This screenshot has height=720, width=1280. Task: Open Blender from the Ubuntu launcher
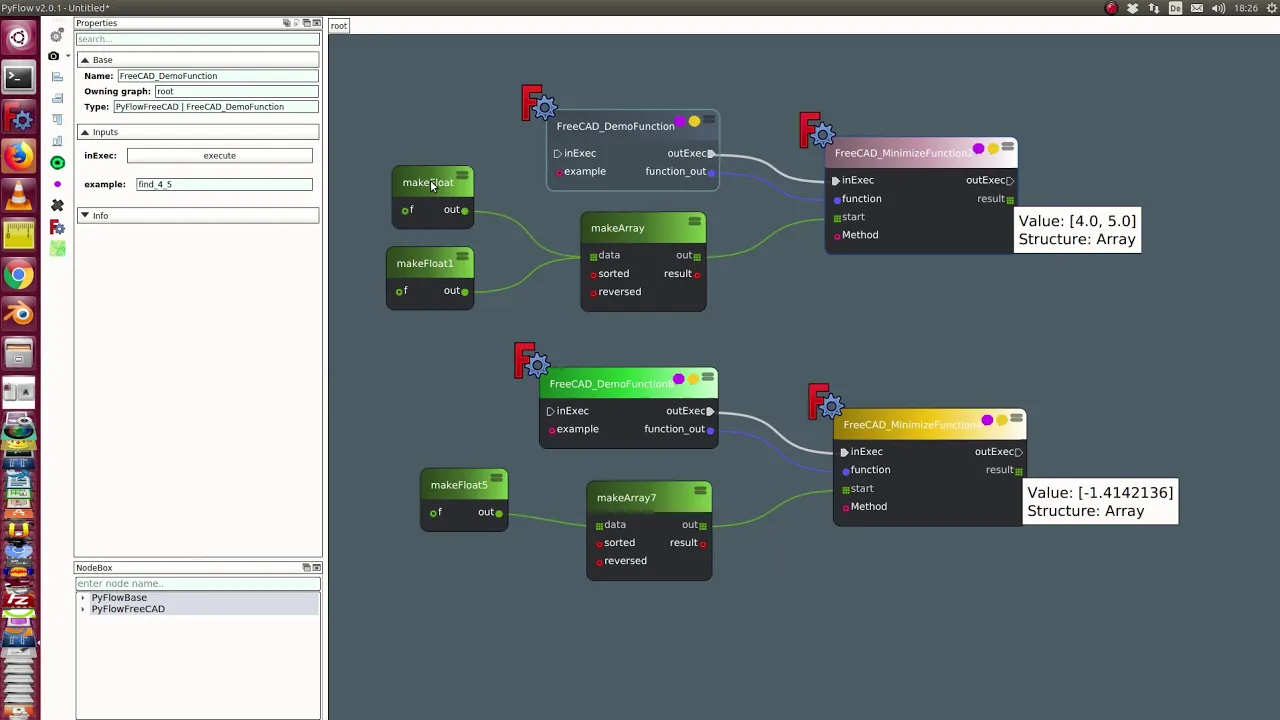click(18, 314)
